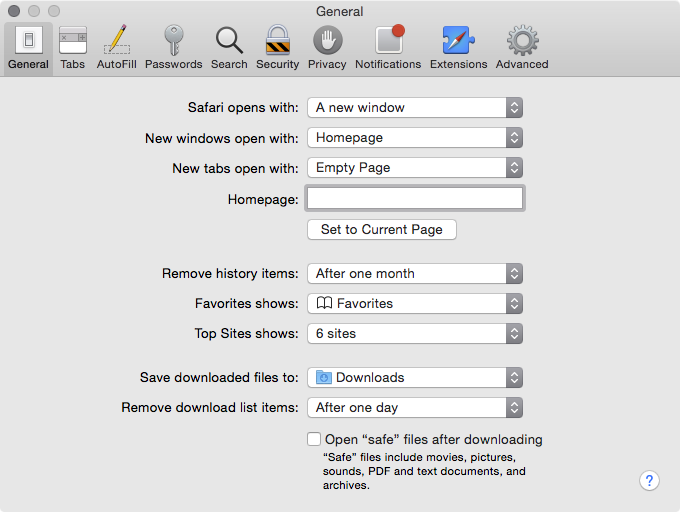This screenshot has width=680, height=512.
Task: Open the Passwords key icon pane
Action: (x=173, y=48)
